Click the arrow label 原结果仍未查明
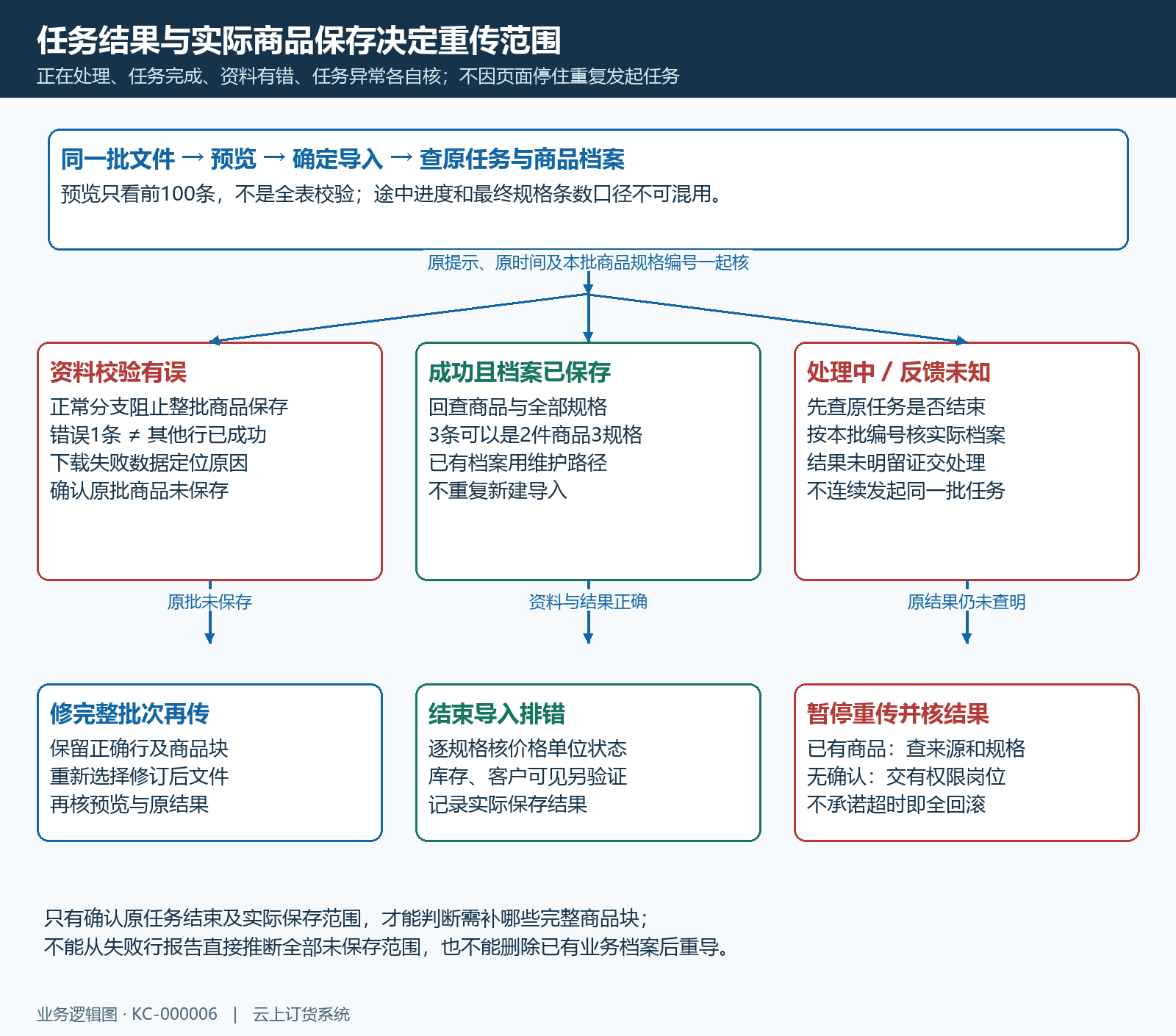Screen dimensions: 1176x1036 point(967,602)
